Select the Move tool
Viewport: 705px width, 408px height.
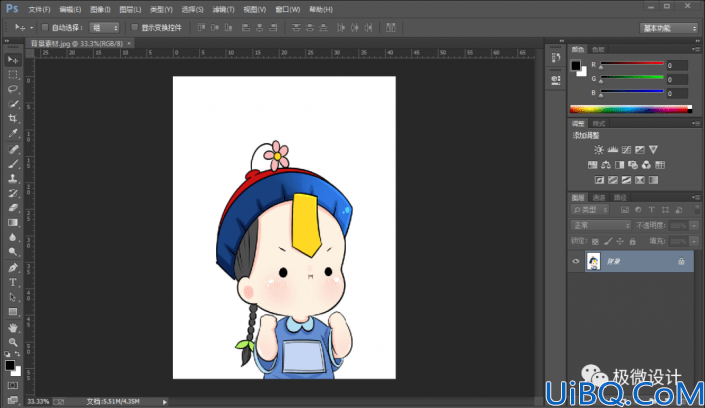13,60
